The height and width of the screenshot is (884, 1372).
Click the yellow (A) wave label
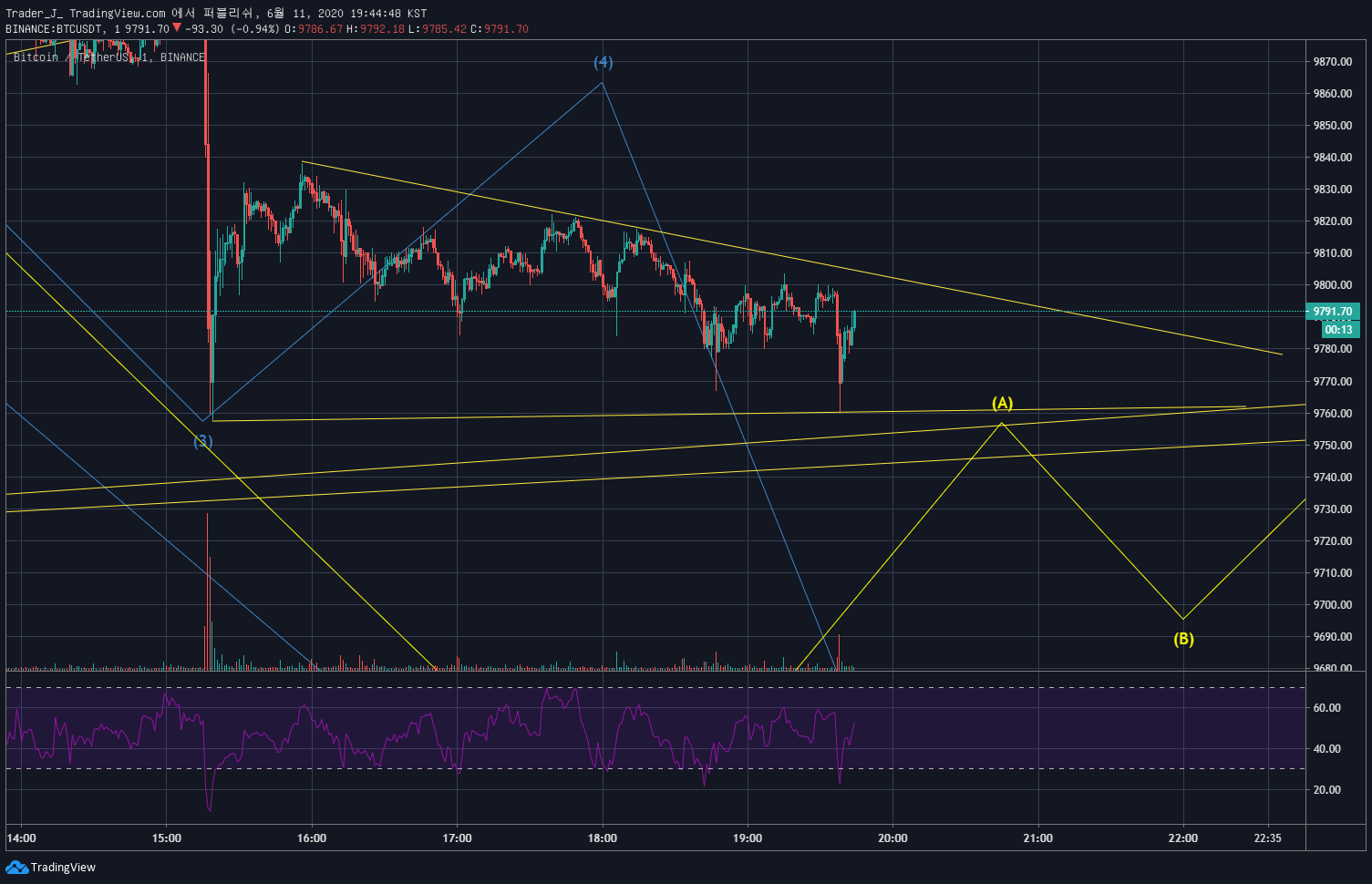[1002, 403]
